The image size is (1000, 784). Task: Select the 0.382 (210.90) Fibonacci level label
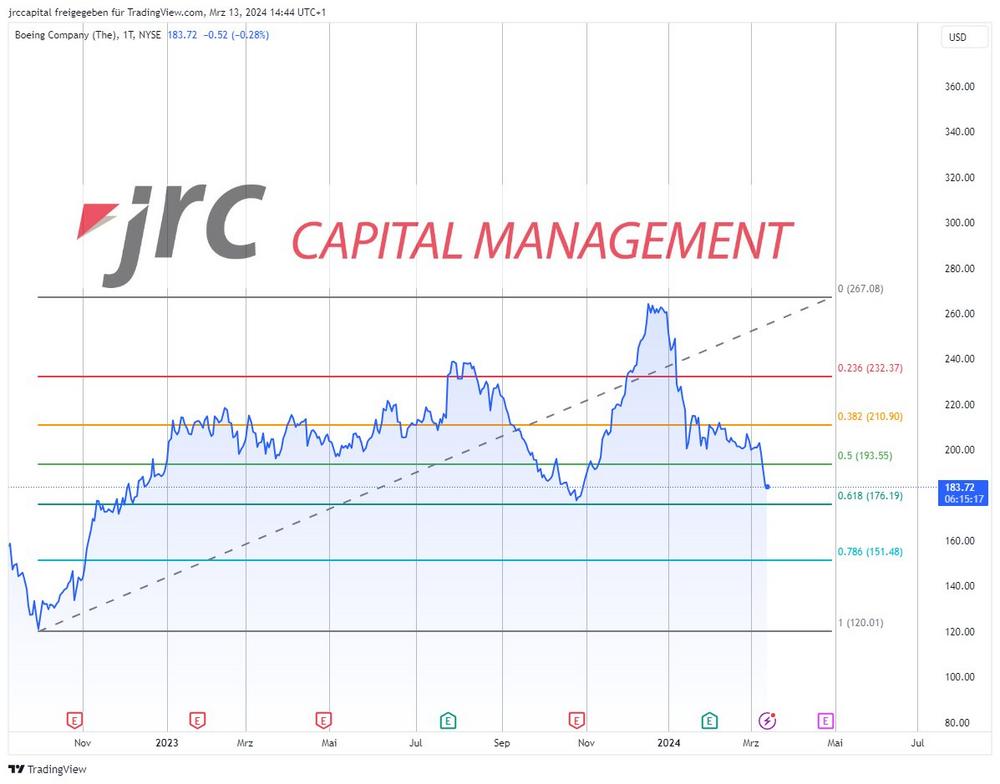pyautogui.click(x=870, y=417)
